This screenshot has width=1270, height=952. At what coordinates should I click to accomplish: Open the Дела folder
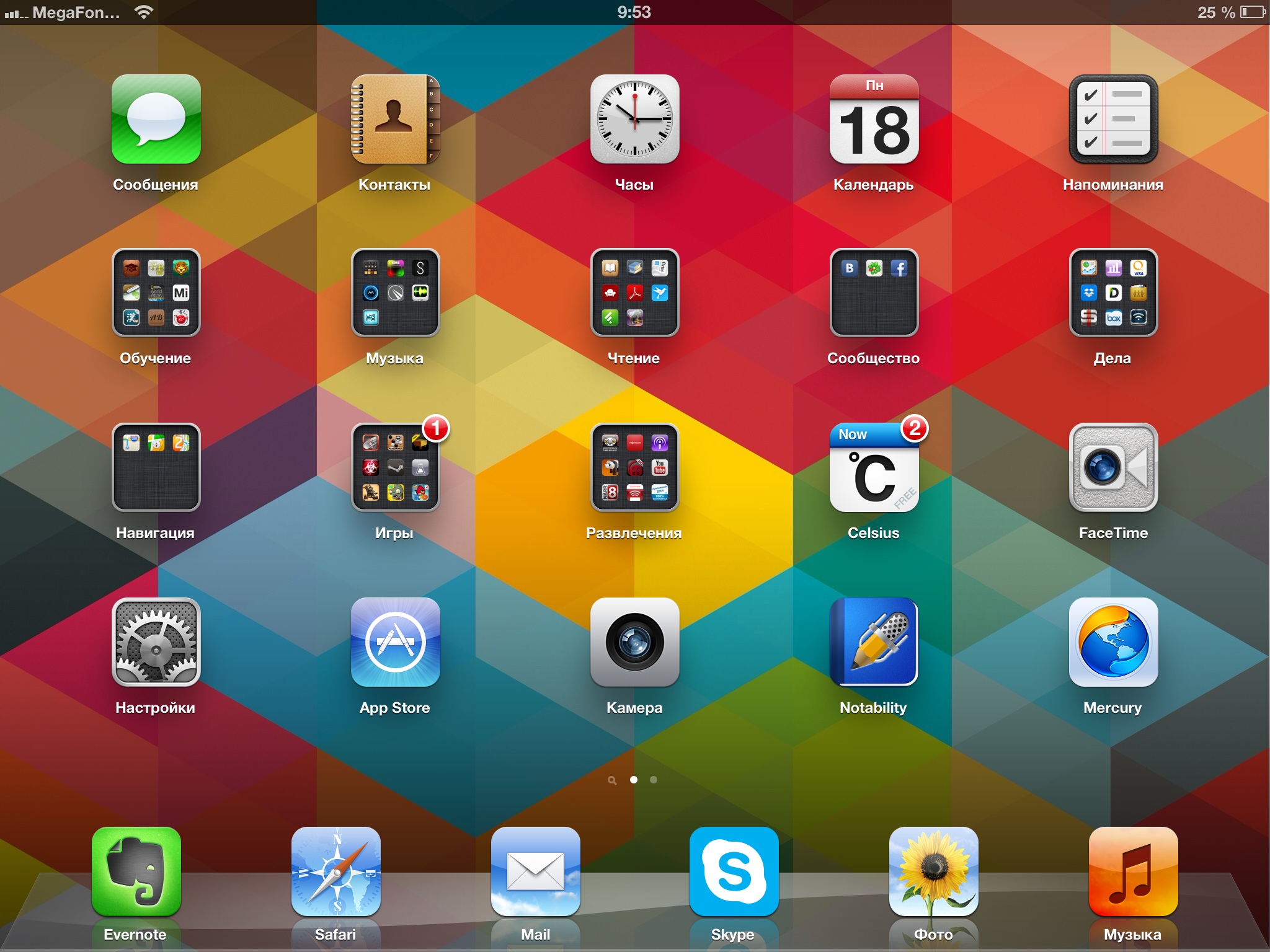click(x=1114, y=293)
